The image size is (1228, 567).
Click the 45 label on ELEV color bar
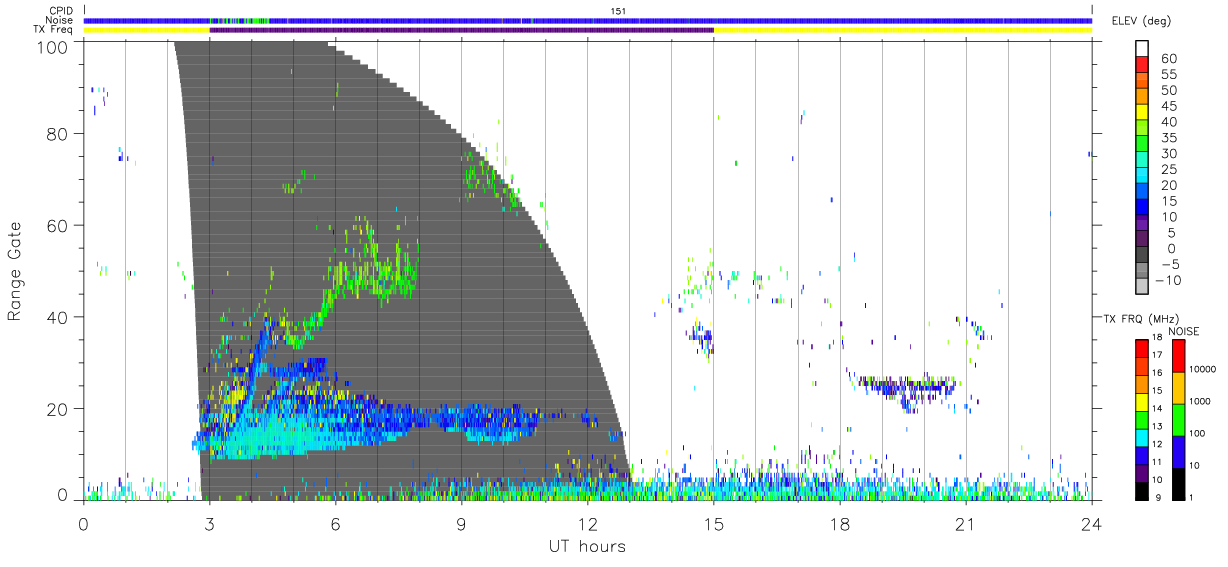pyautogui.click(x=1168, y=107)
